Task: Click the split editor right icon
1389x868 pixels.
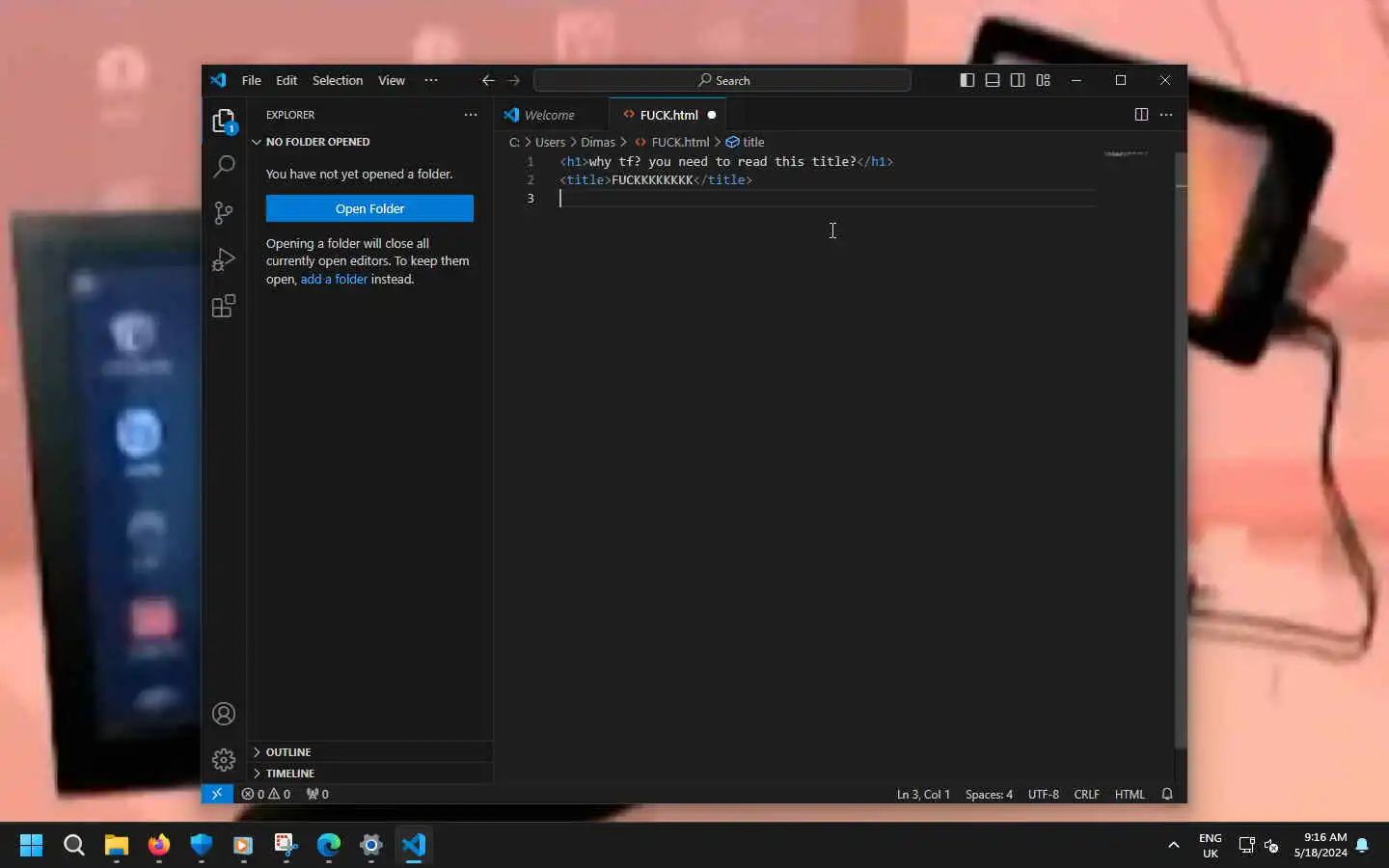Action: pos(1141,115)
